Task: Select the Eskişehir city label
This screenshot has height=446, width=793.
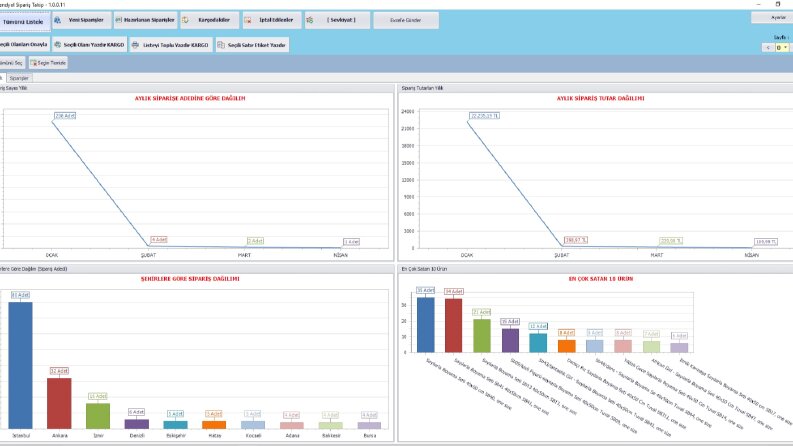Action: click(x=175, y=435)
